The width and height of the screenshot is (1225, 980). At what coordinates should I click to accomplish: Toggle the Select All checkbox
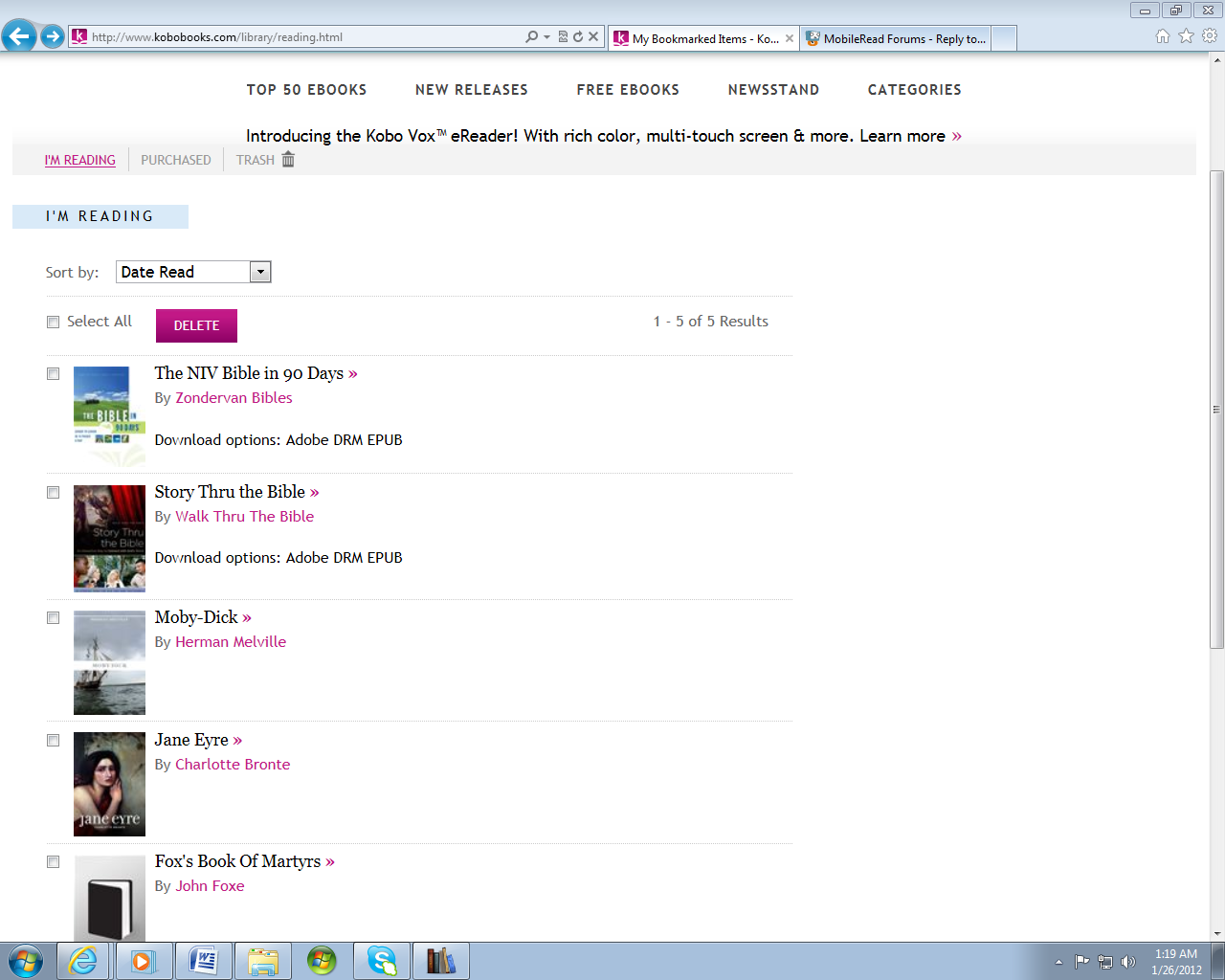[54, 323]
